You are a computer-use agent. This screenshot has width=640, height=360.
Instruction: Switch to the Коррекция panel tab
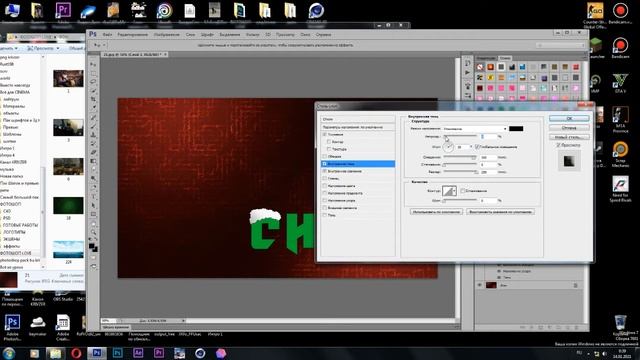(486, 58)
